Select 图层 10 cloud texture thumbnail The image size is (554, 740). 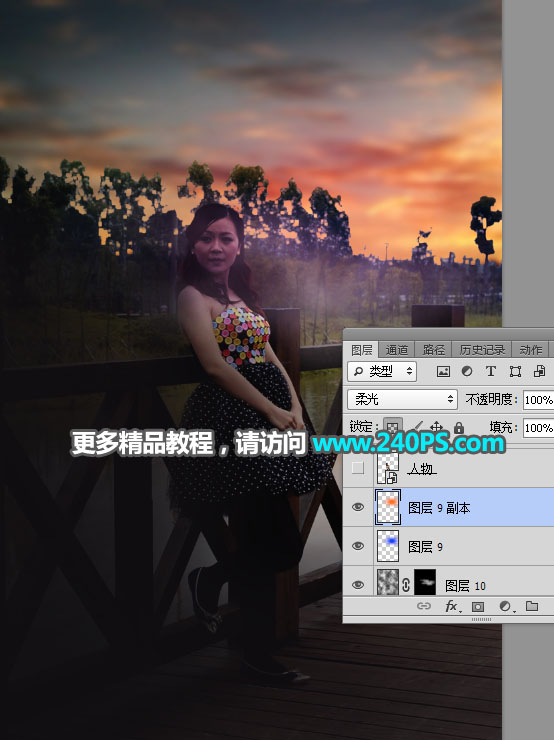point(388,582)
